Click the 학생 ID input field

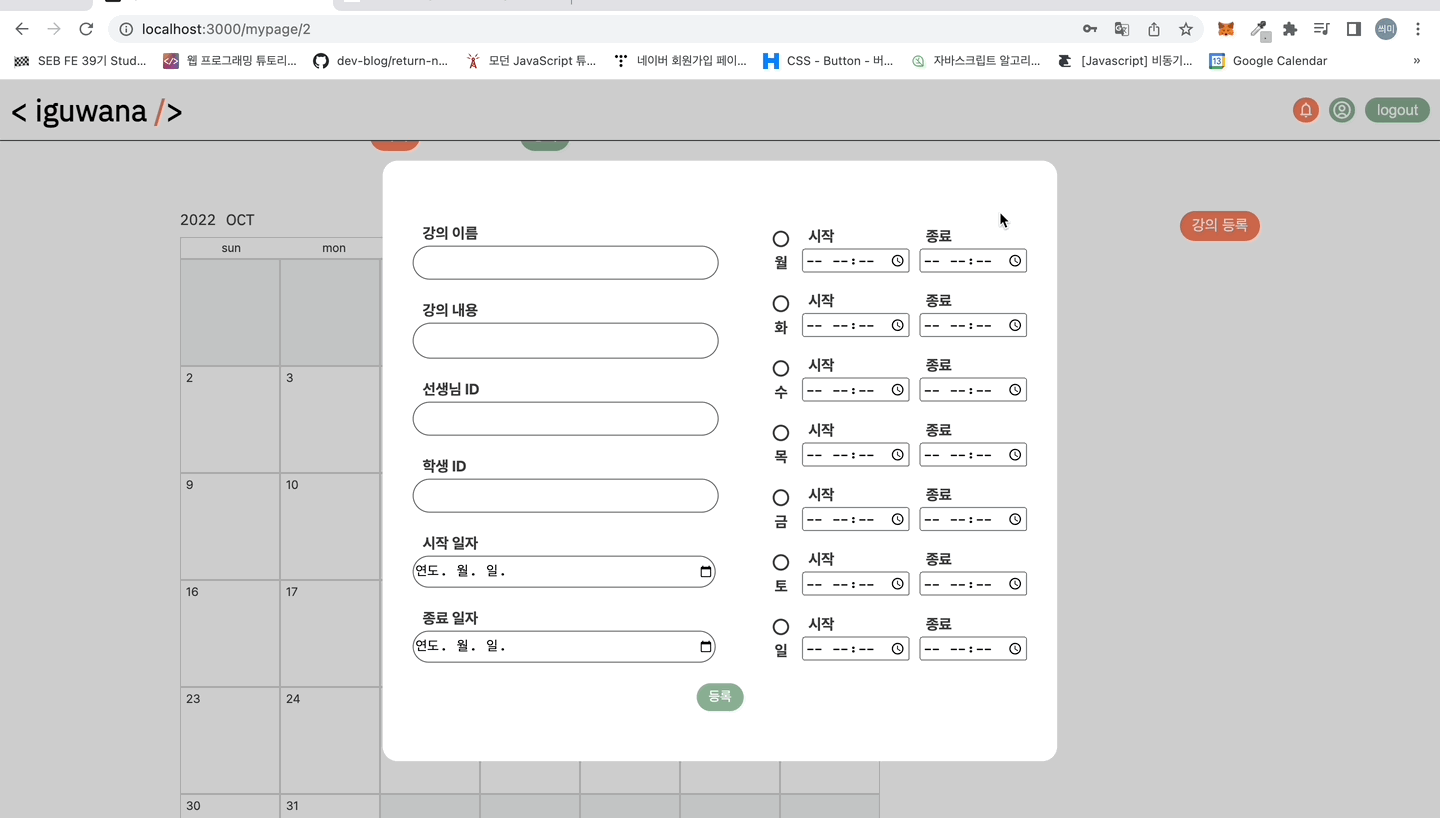point(566,496)
